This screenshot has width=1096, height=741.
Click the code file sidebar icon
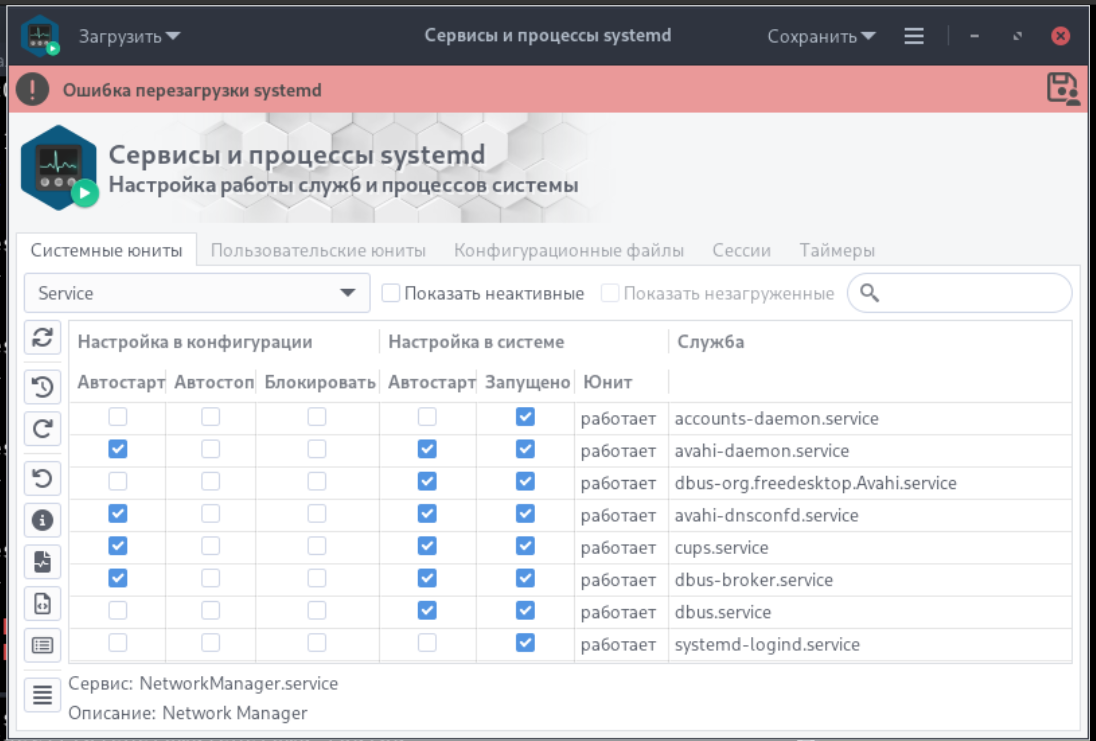(42, 604)
